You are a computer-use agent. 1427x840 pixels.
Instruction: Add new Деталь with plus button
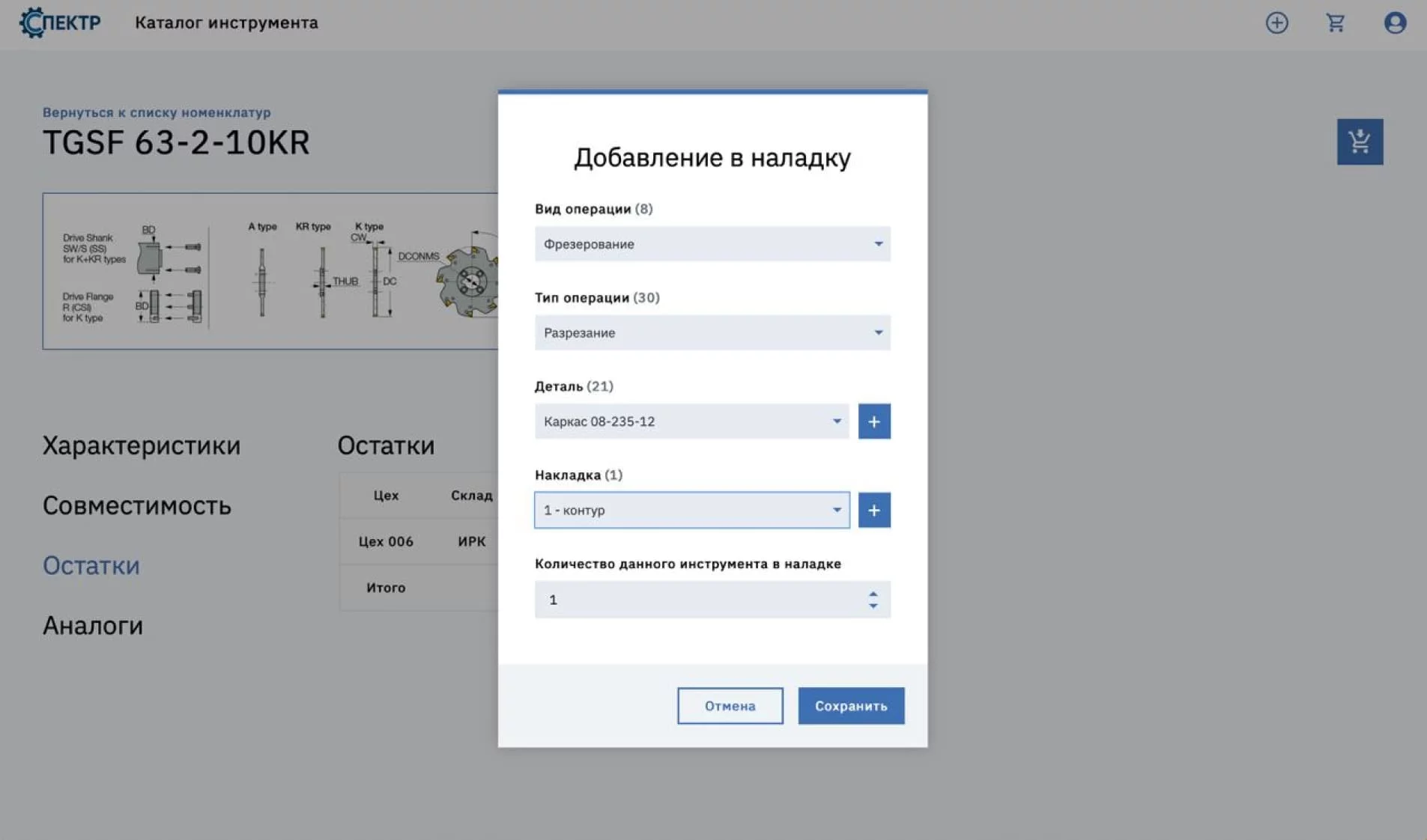tap(874, 421)
